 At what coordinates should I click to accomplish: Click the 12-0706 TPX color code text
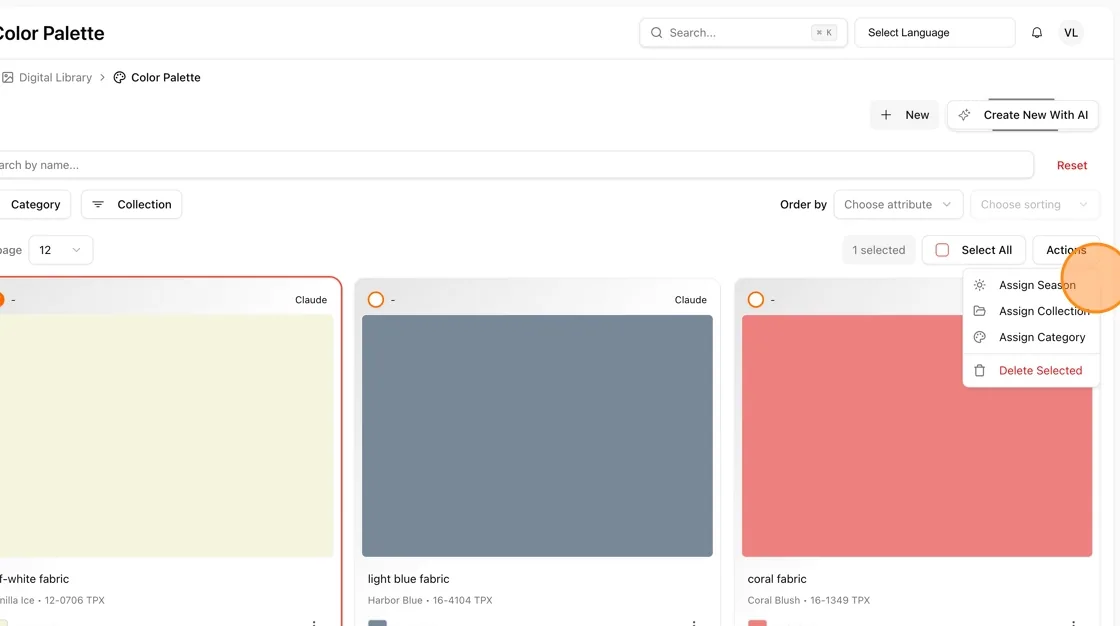coord(74,600)
